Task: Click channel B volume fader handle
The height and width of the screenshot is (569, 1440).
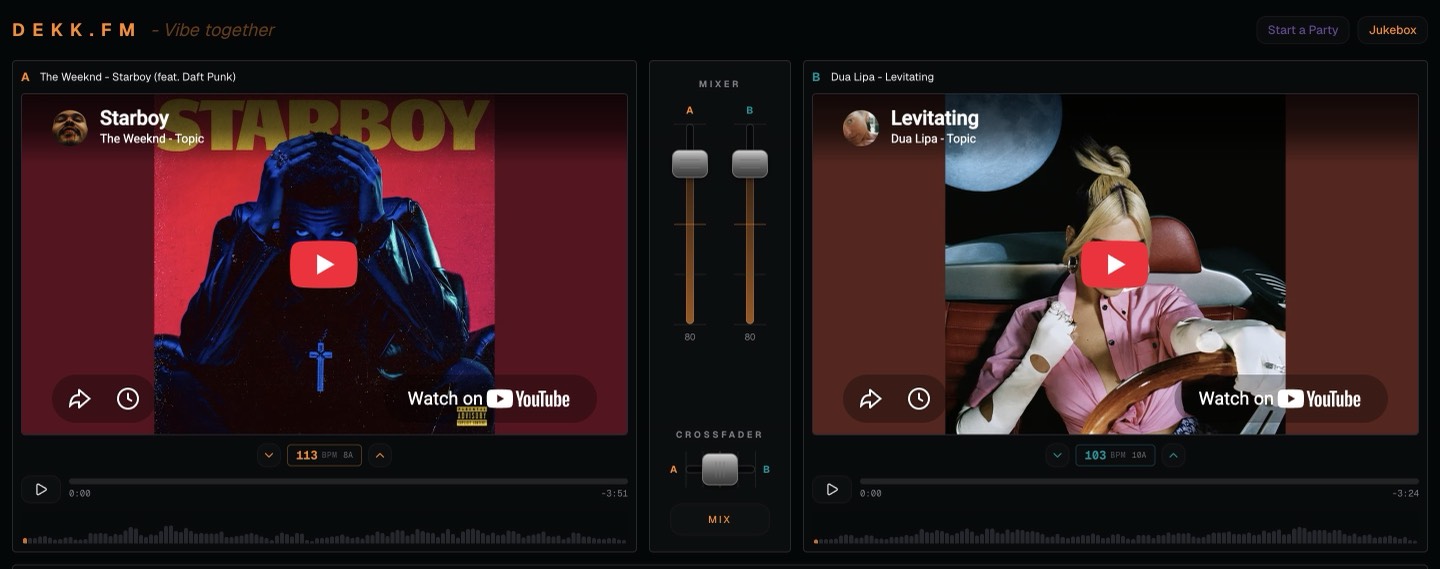Action: click(x=750, y=163)
